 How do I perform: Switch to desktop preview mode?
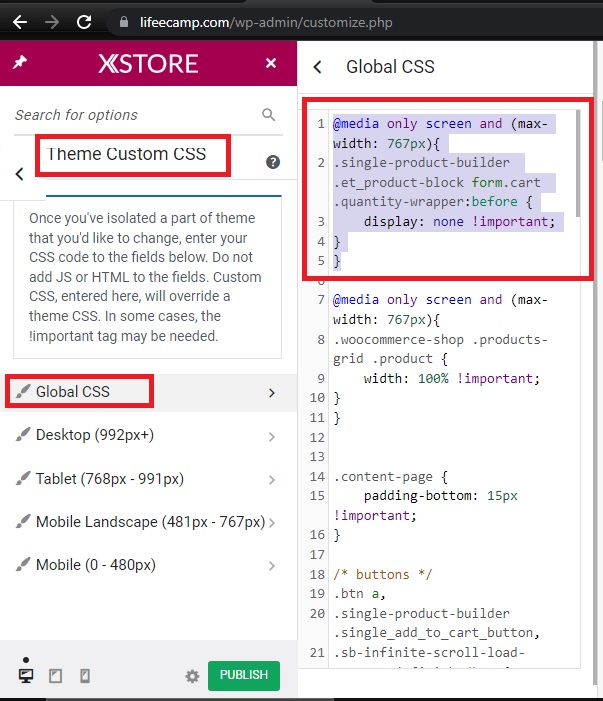(x=26, y=676)
